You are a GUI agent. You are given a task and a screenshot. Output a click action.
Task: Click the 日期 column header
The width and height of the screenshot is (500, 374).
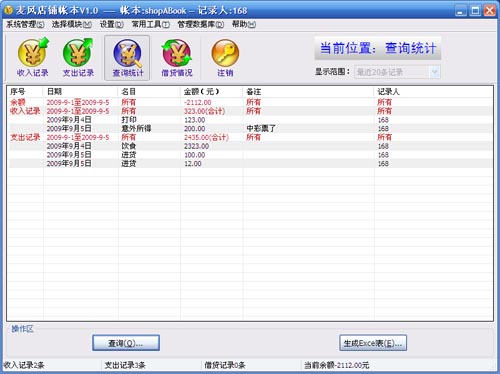click(x=80, y=91)
